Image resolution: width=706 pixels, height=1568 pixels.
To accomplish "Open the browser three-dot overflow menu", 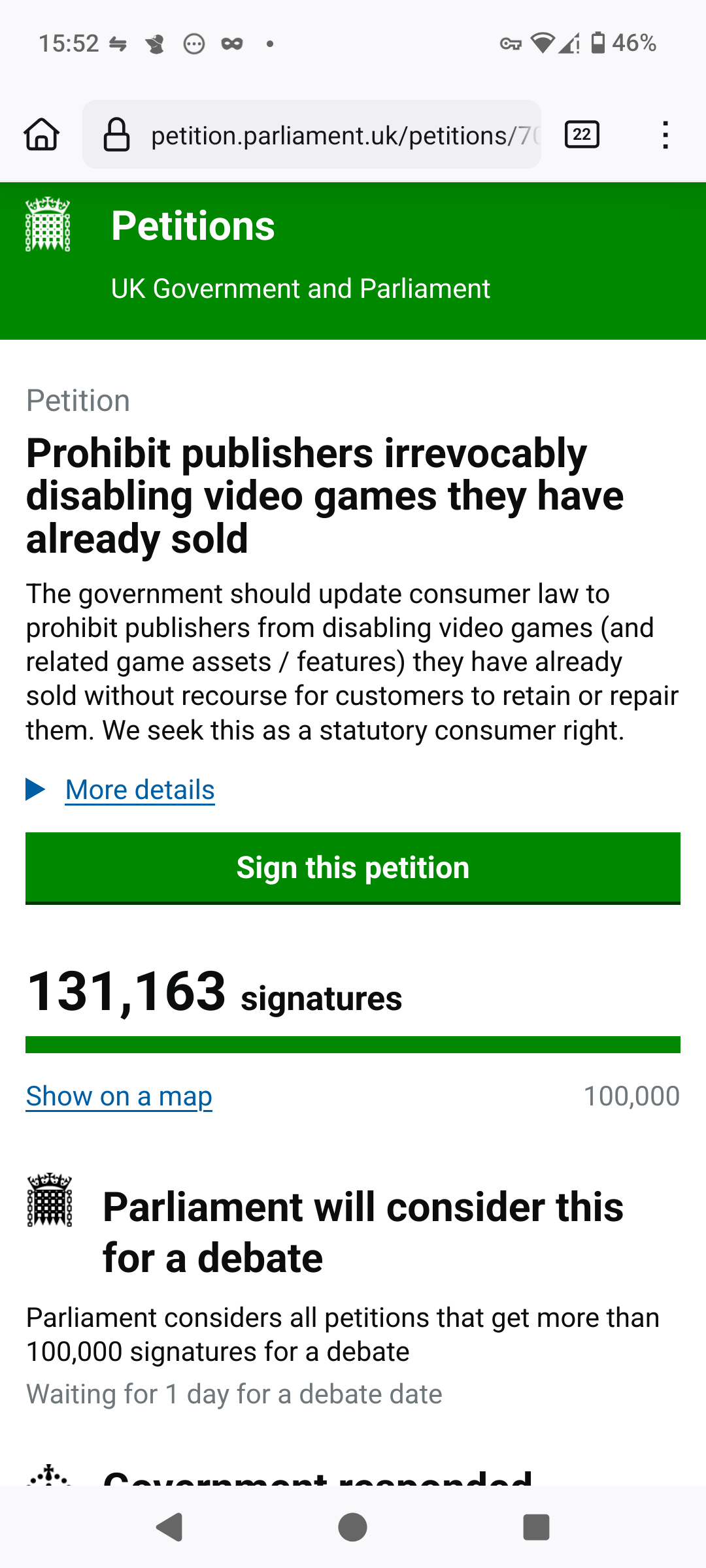I will pos(665,135).
